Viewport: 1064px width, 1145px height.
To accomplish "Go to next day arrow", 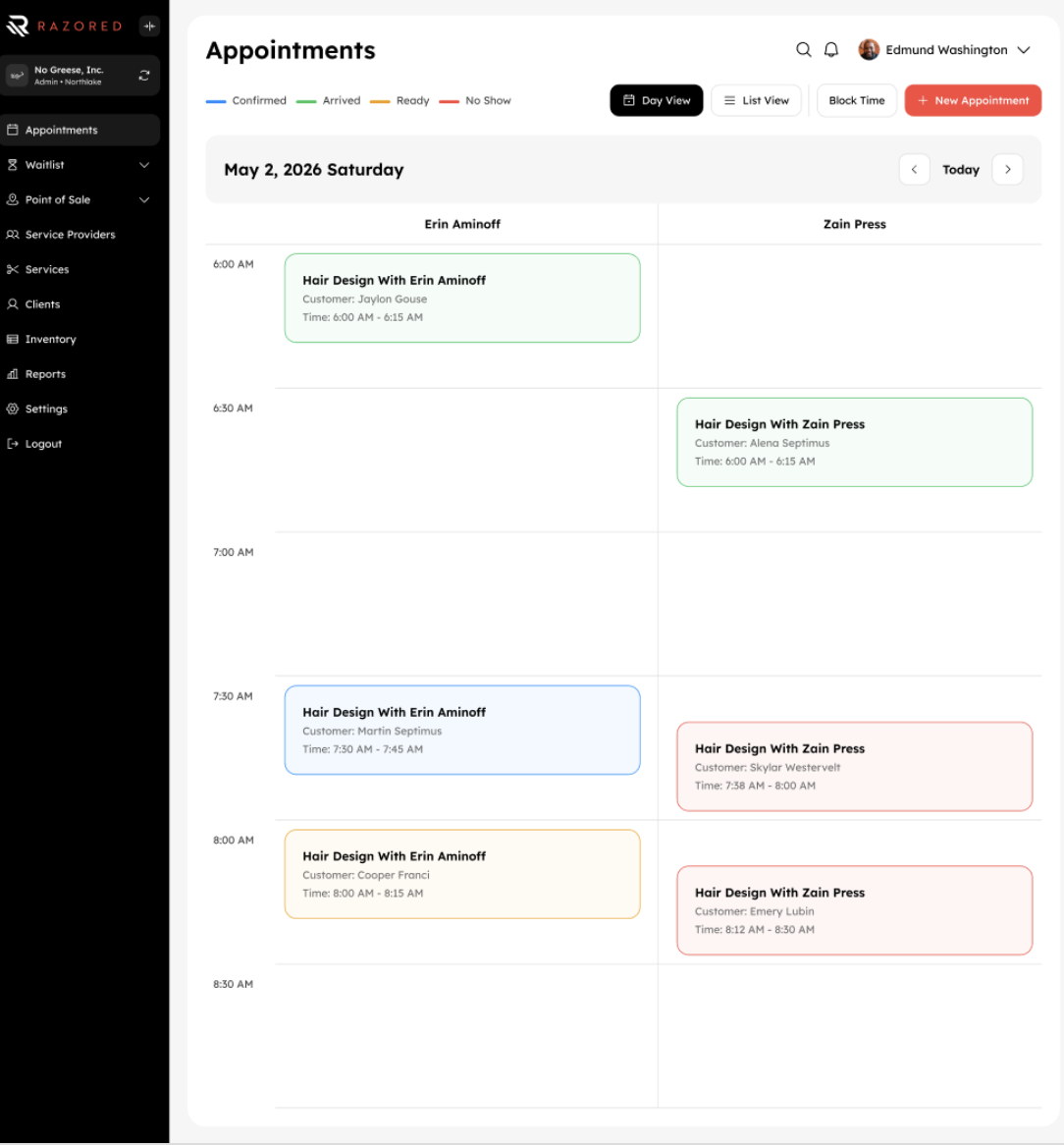I will tap(1008, 170).
